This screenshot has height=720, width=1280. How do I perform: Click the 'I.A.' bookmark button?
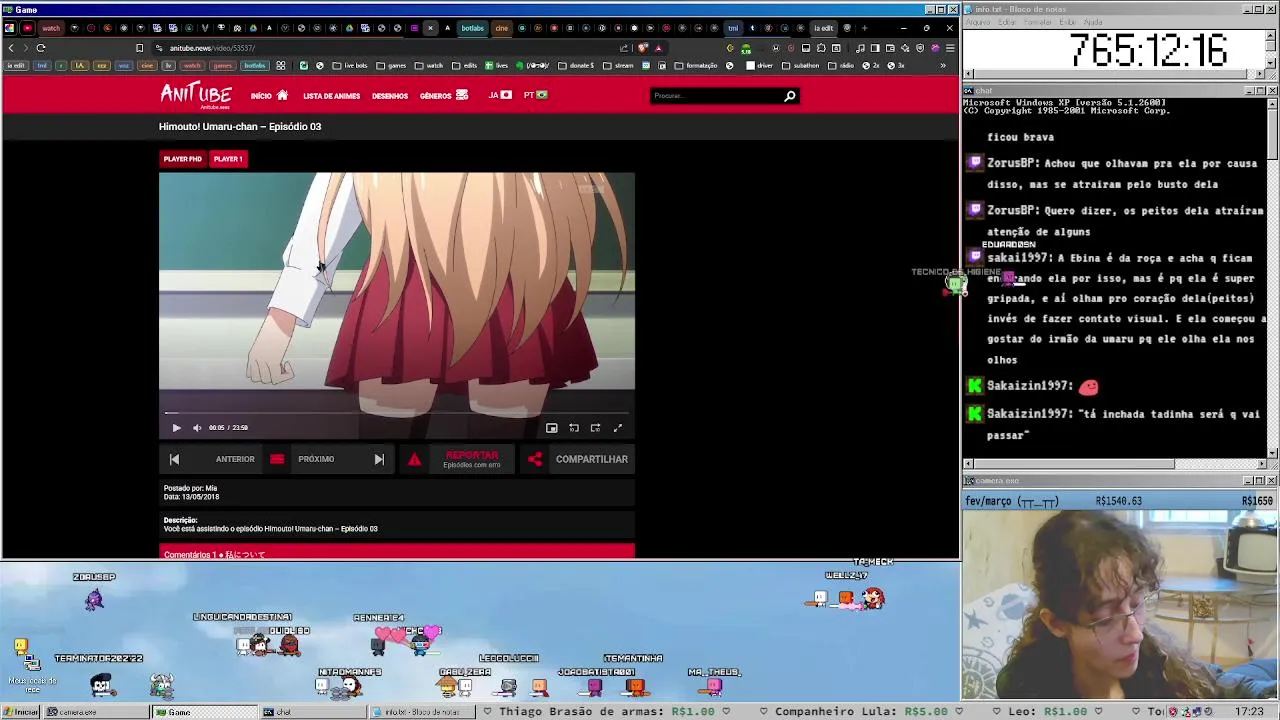80,66
